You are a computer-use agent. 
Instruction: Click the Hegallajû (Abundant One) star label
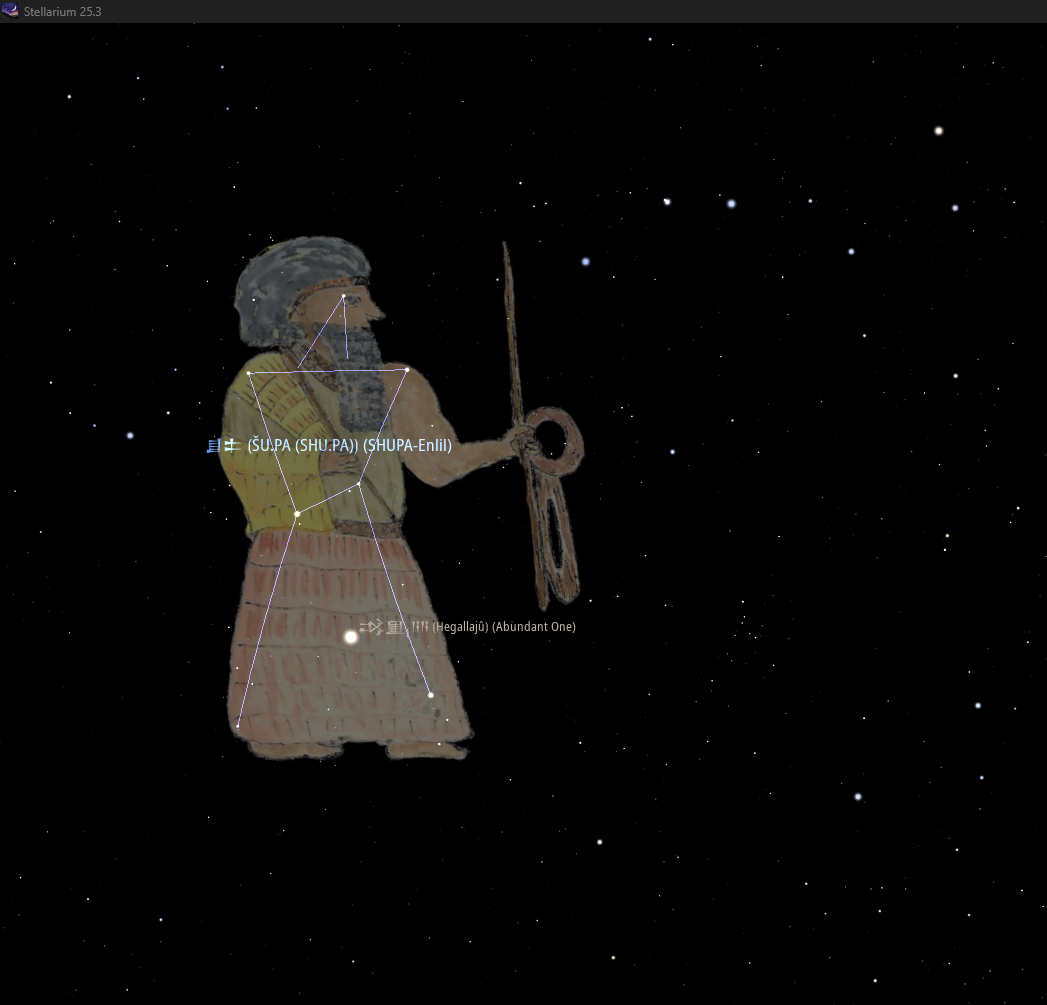pos(503,627)
